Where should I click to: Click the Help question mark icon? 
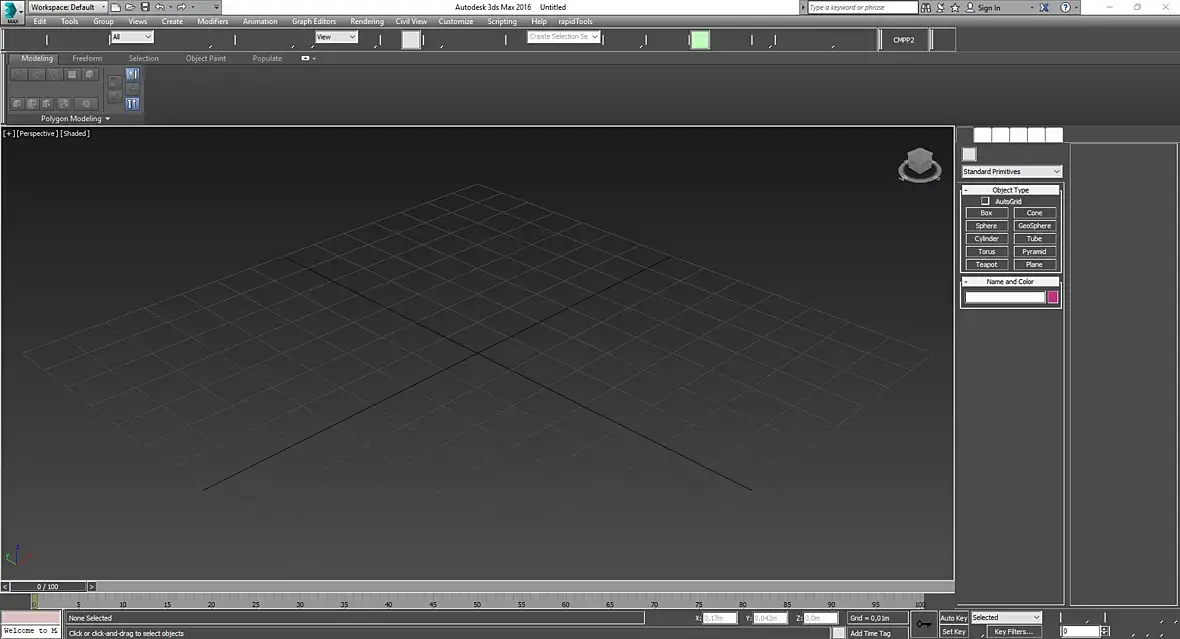pos(1065,8)
